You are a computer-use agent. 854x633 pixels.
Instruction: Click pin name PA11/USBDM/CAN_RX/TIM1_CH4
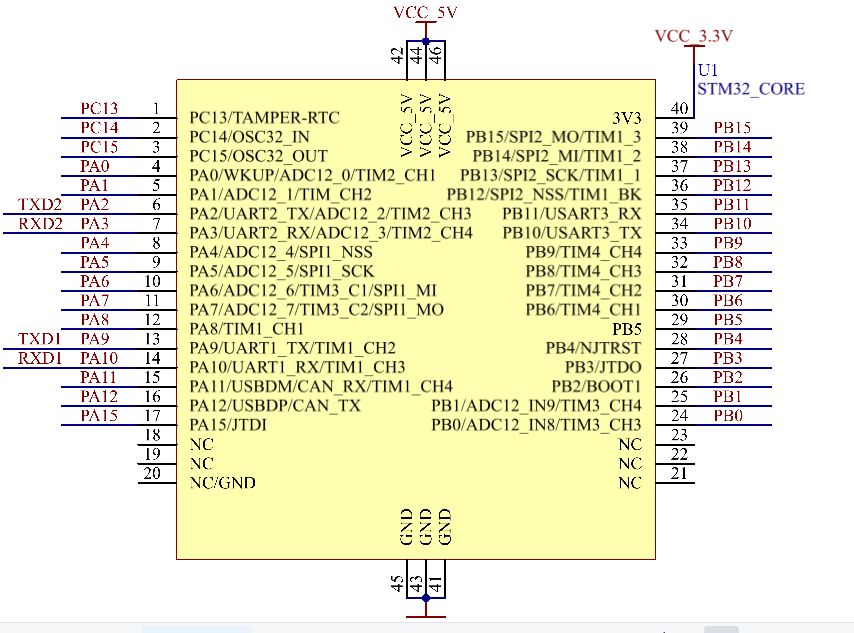(321, 386)
